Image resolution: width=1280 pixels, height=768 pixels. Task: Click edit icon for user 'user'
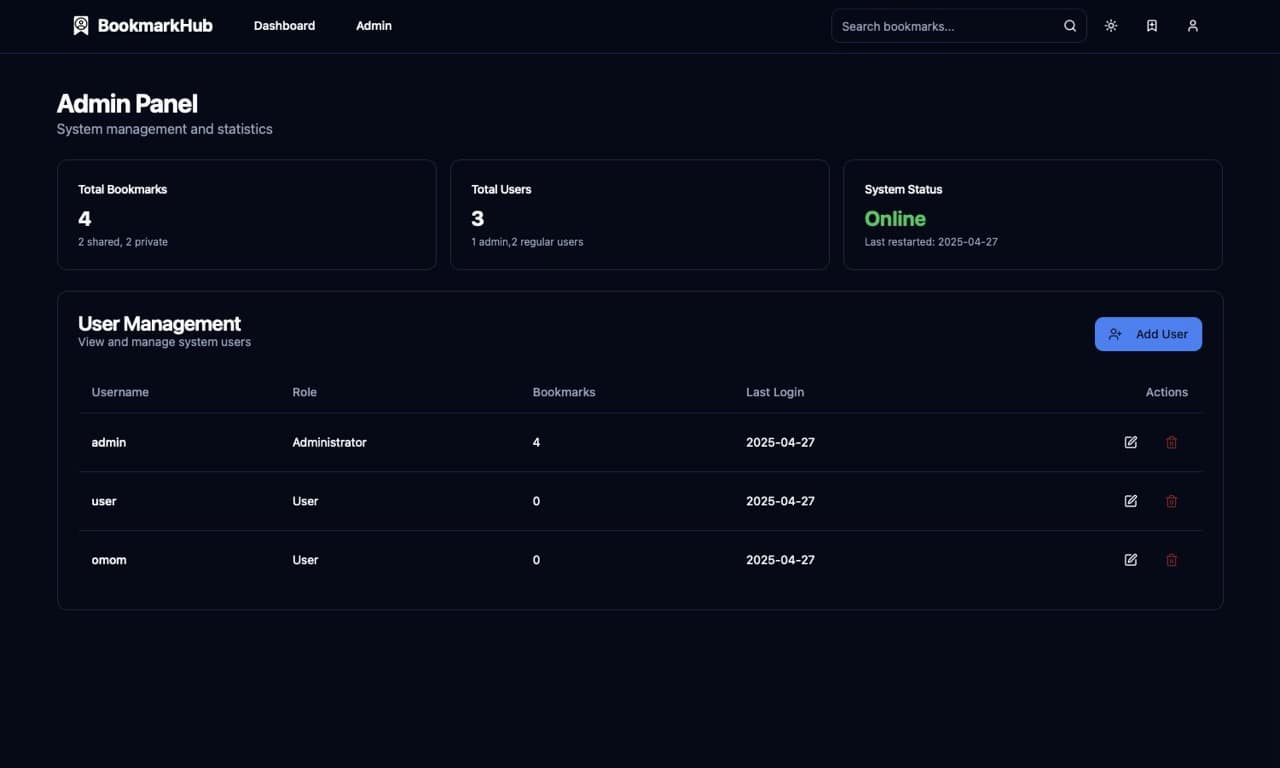click(x=1131, y=501)
